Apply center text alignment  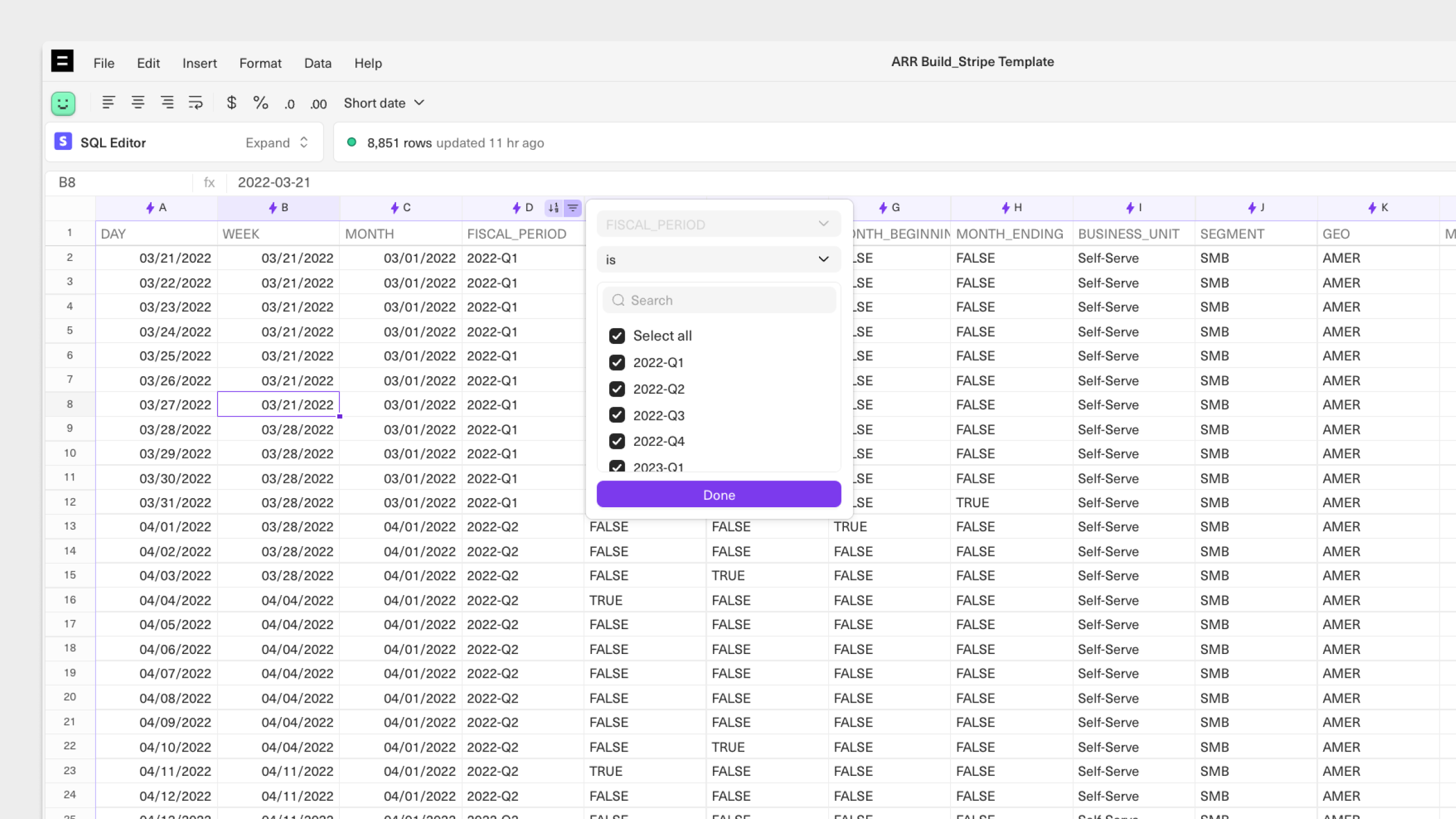[138, 103]
